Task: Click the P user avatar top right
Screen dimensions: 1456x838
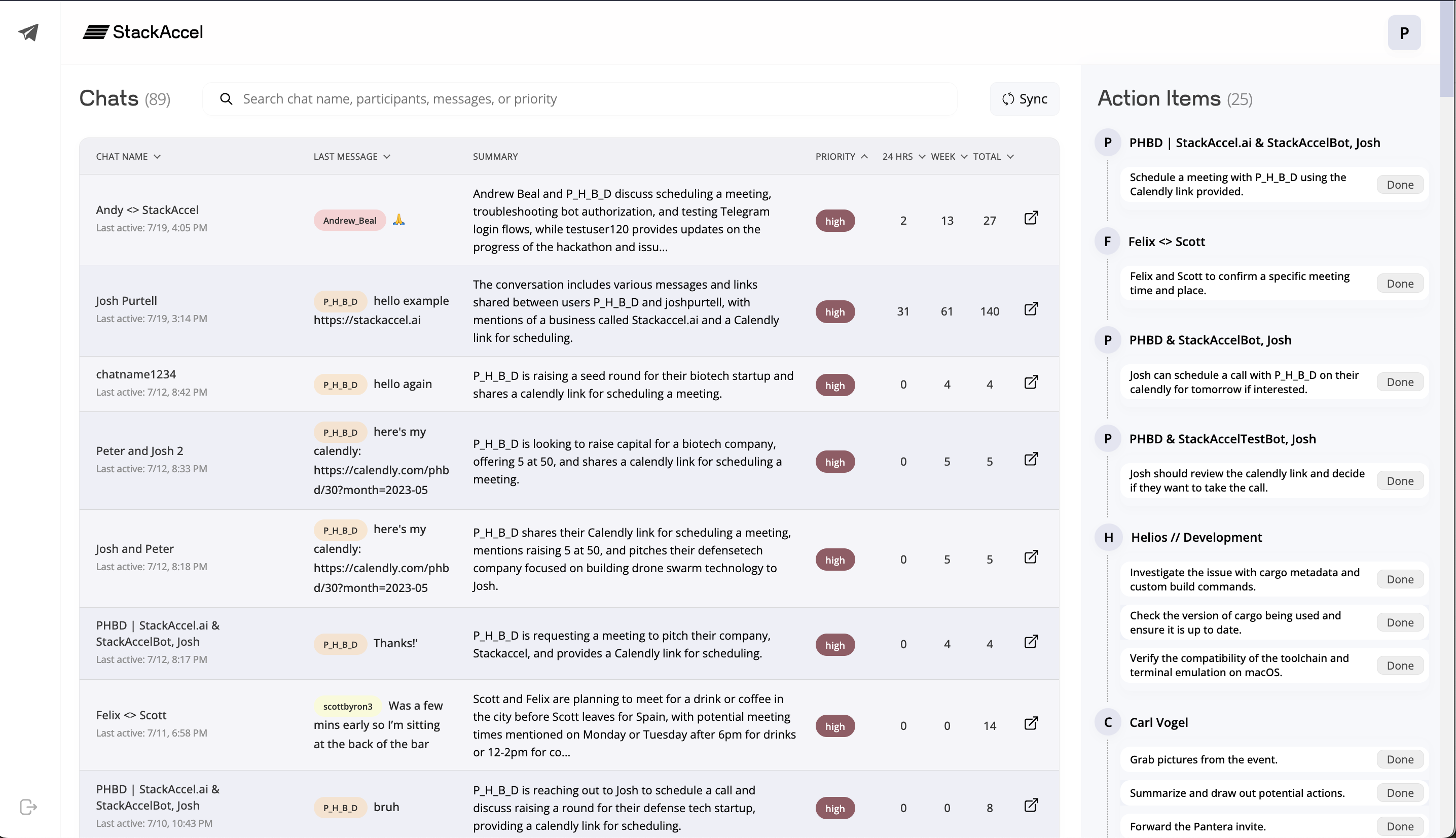Action: pos(1404,33)
